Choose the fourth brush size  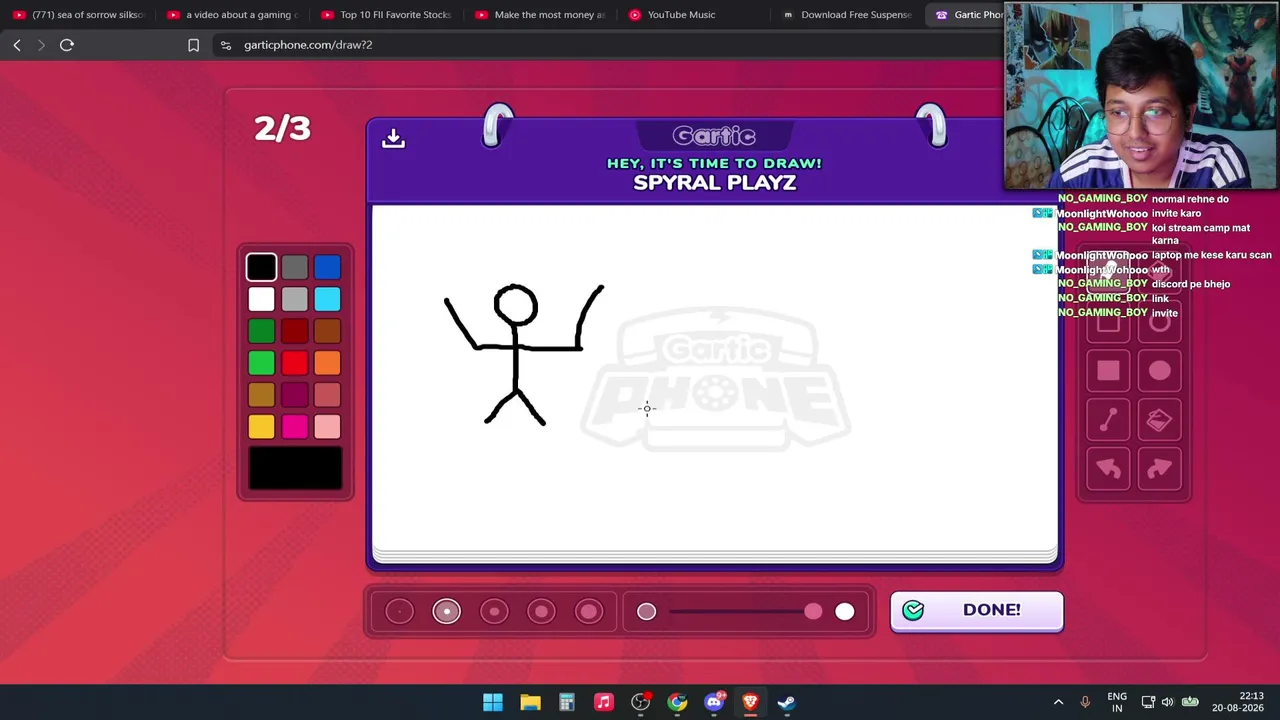coord(541,611)
